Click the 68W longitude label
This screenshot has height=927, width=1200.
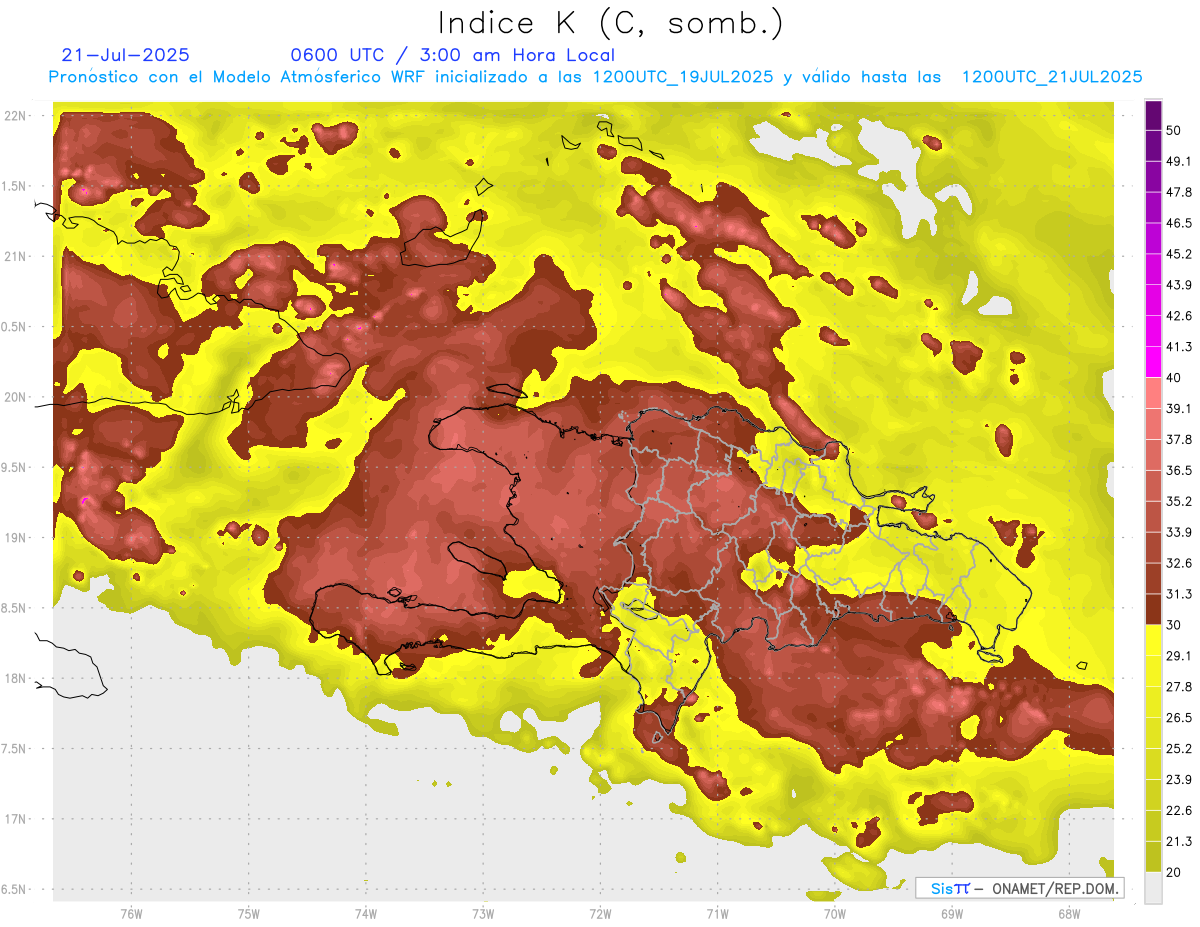point(1068,913)
